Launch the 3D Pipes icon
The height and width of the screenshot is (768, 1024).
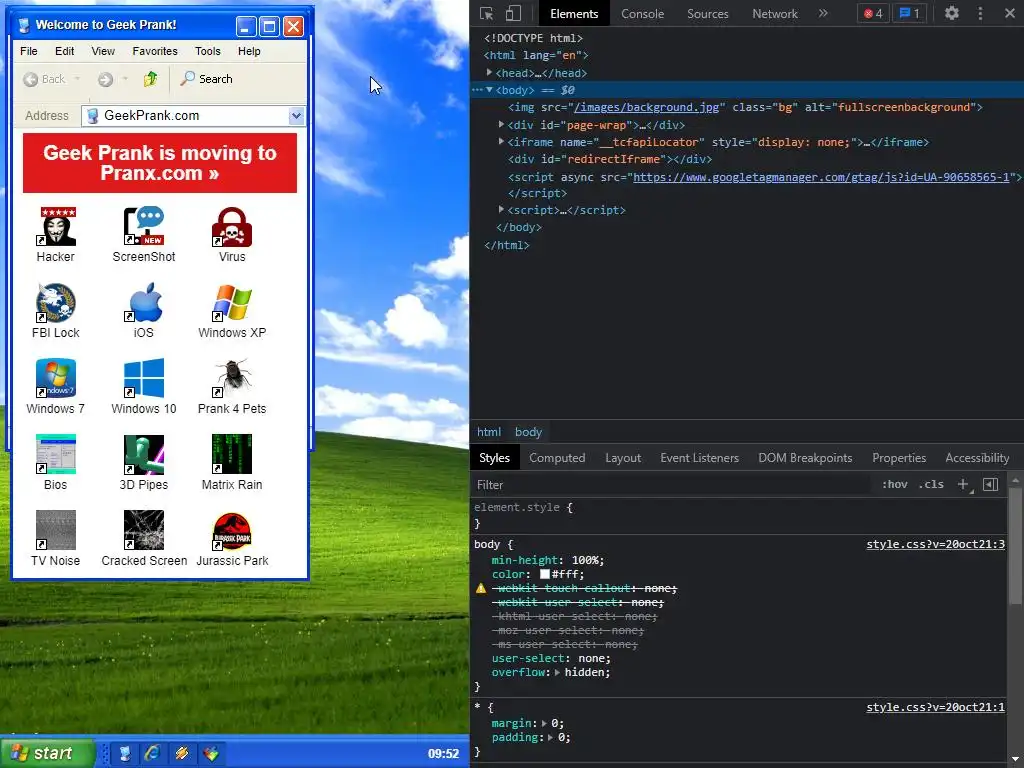(x=144, y=454)
